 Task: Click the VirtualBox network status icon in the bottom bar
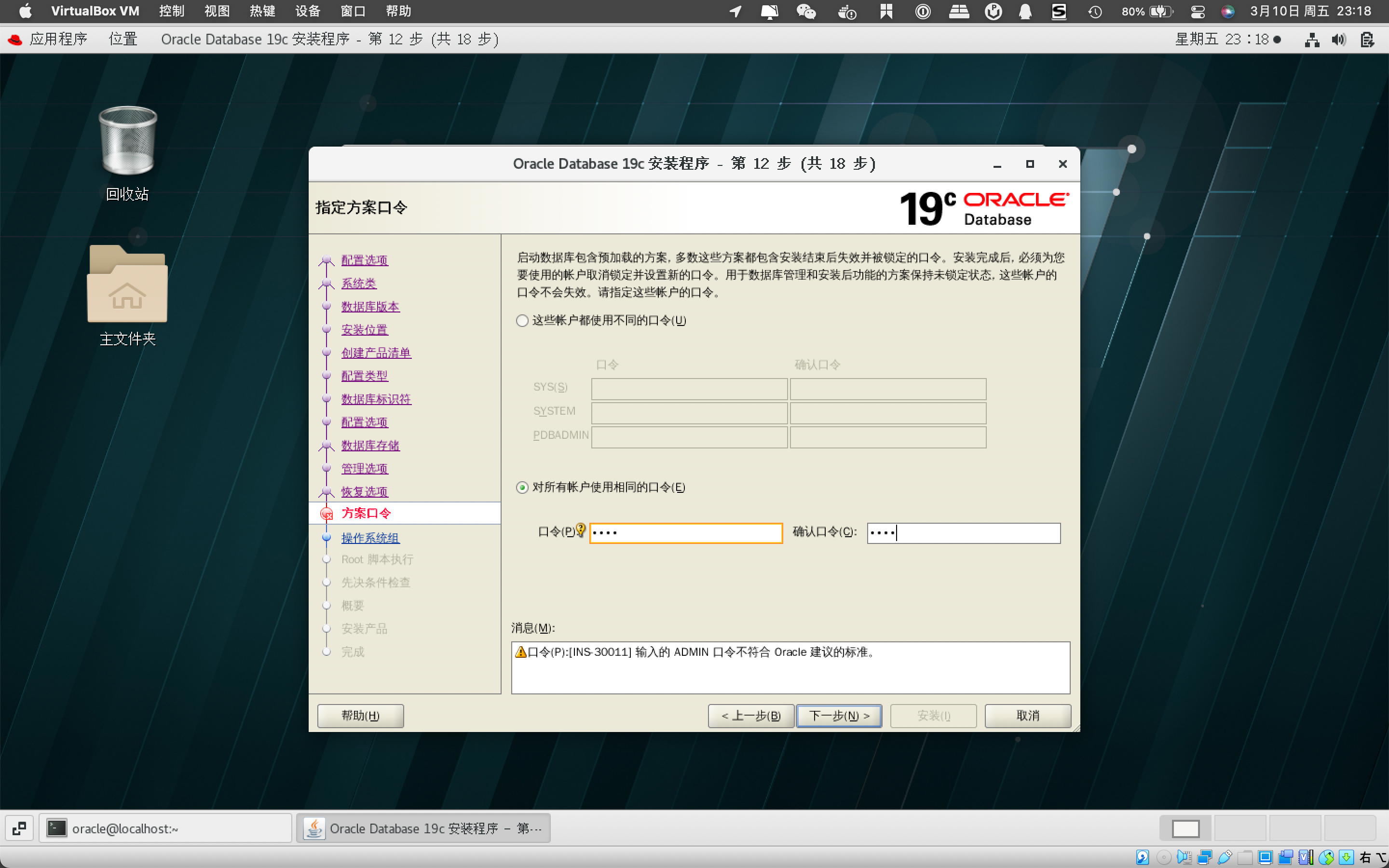[x=1204, y=858]
